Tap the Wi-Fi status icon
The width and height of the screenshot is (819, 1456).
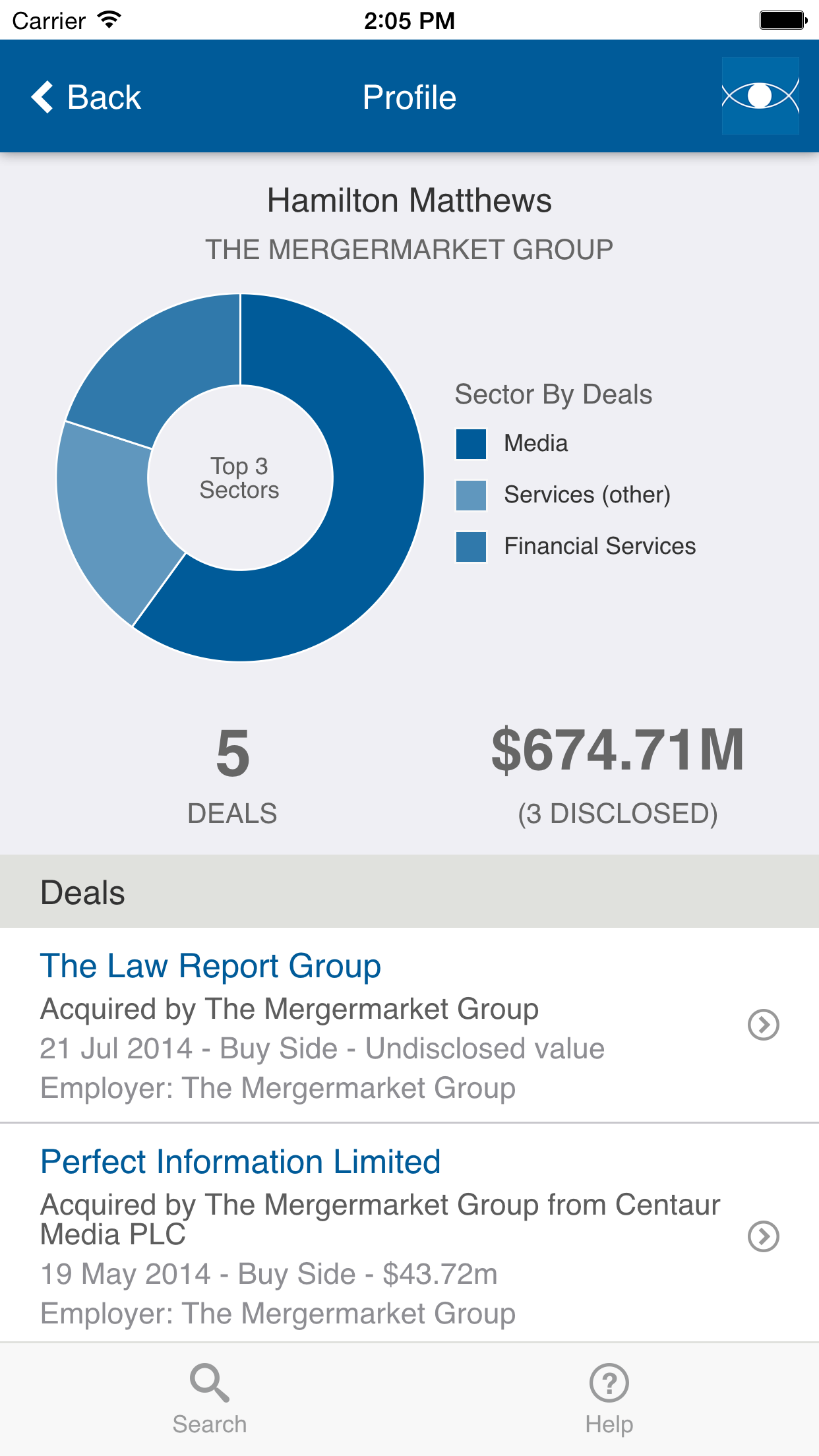pos(109,20)
